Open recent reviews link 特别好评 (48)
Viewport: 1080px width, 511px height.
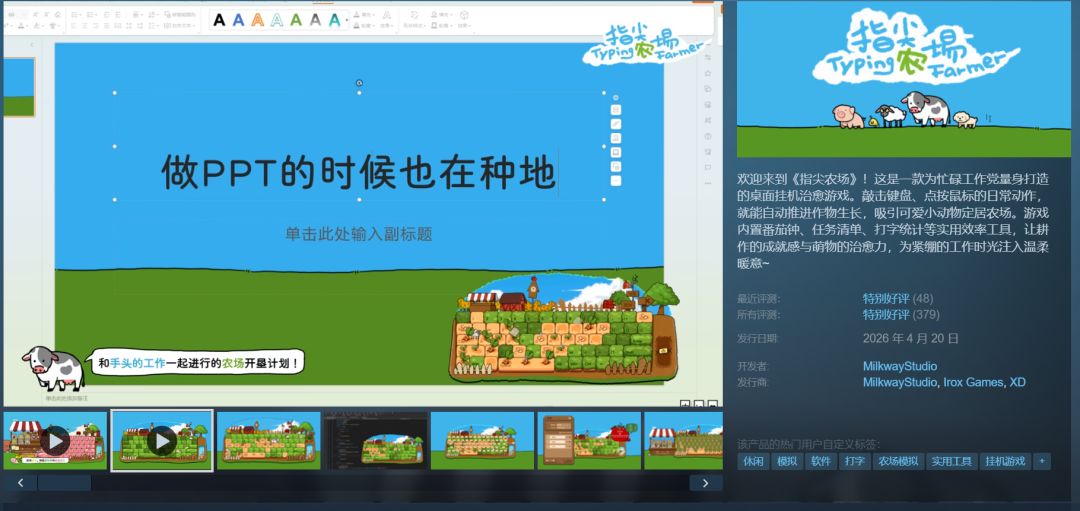(x=898, y=299)
